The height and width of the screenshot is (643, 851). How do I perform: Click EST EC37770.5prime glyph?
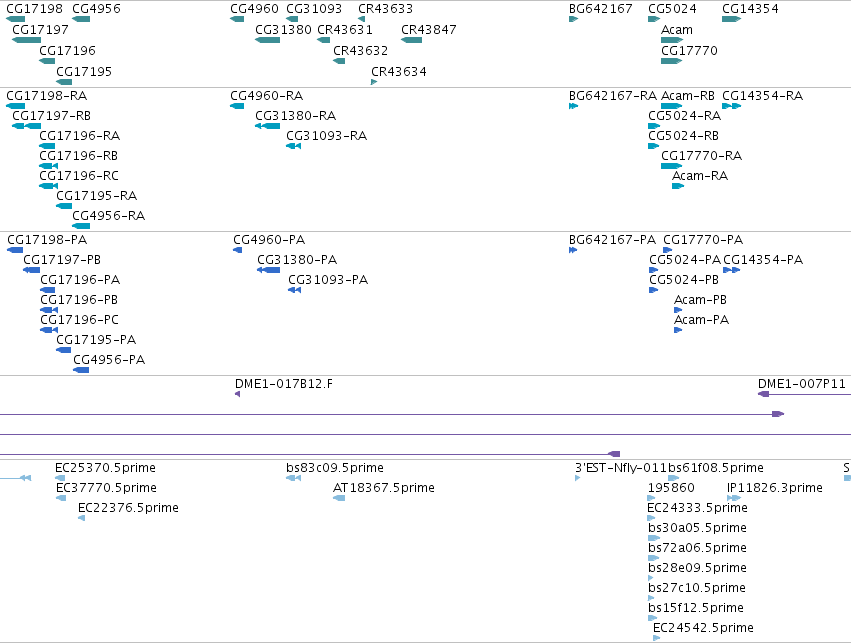[61, 498]
